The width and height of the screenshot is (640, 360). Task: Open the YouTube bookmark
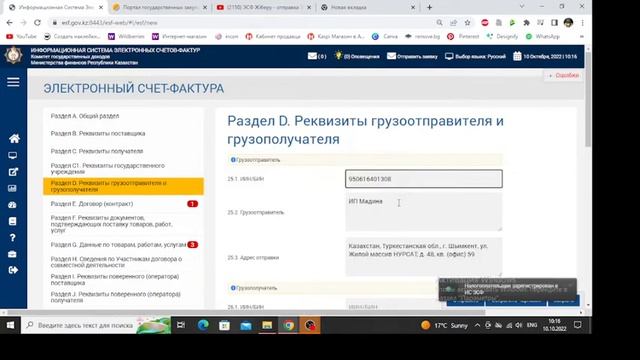pyautogui.click(x=22, y=37)
